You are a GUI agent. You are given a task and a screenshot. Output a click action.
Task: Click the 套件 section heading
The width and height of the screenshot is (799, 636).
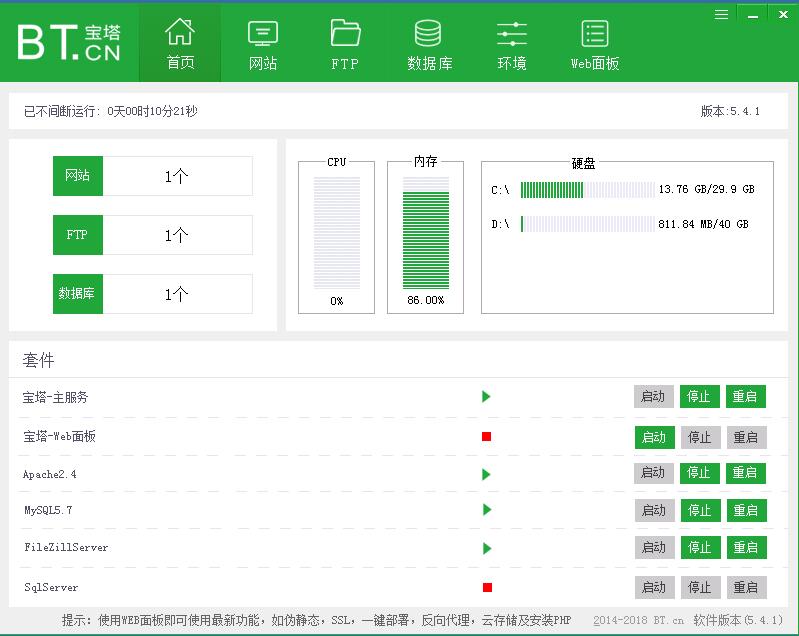(x=39, y=360)
